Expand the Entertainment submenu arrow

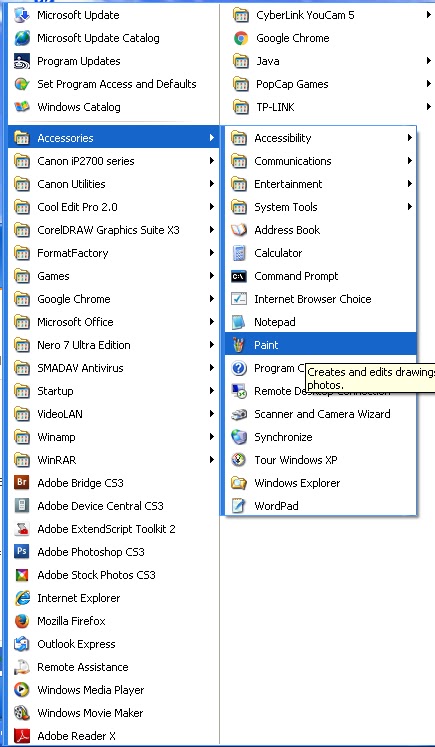tap(409, 184)
